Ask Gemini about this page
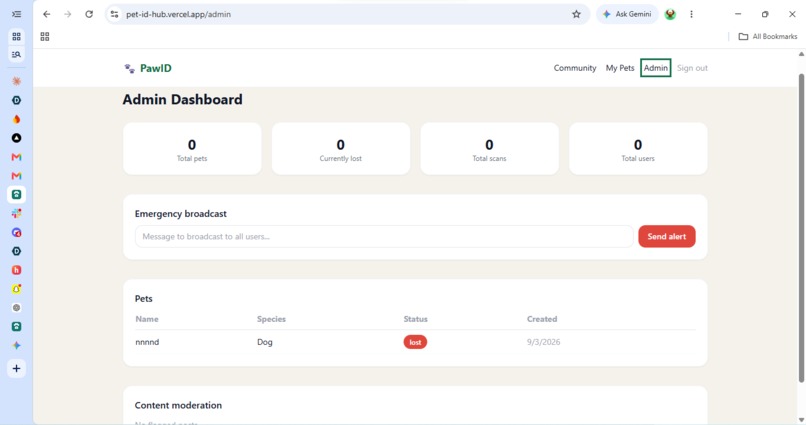 pos(627,14)
